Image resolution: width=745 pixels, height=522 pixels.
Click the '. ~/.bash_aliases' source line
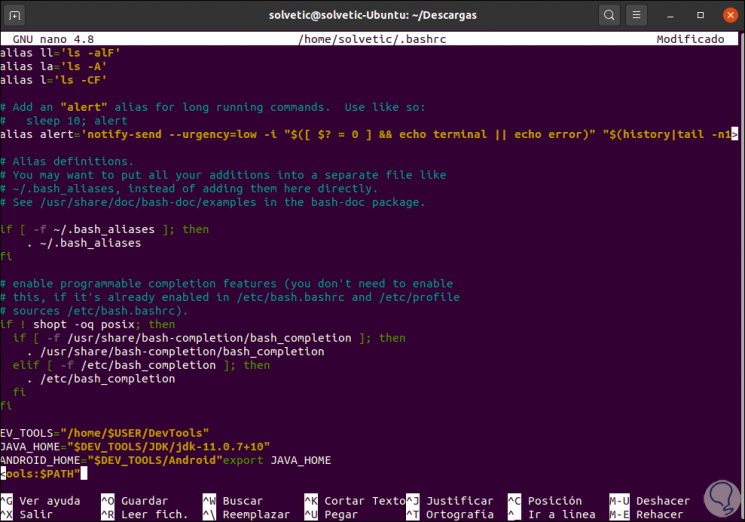point(84,243)
